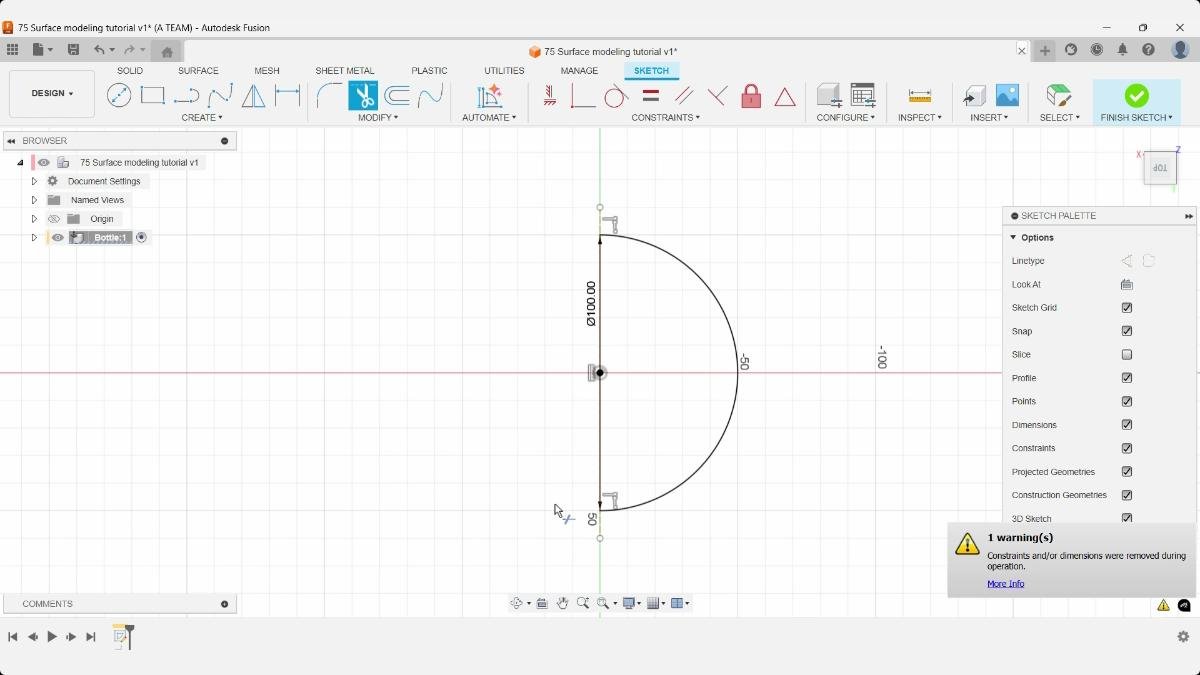Toggle Sketch Grid checkbox

1127,308
